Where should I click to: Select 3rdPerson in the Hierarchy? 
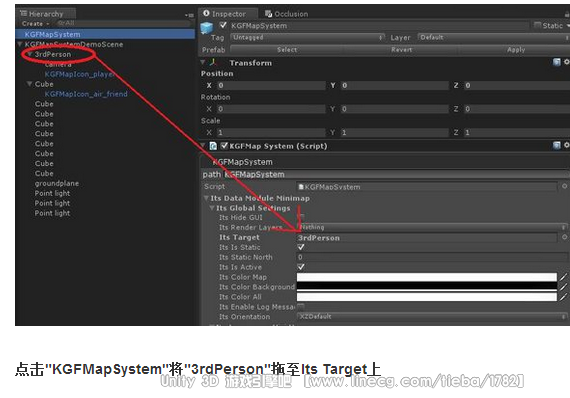click(x=53, y=54)
